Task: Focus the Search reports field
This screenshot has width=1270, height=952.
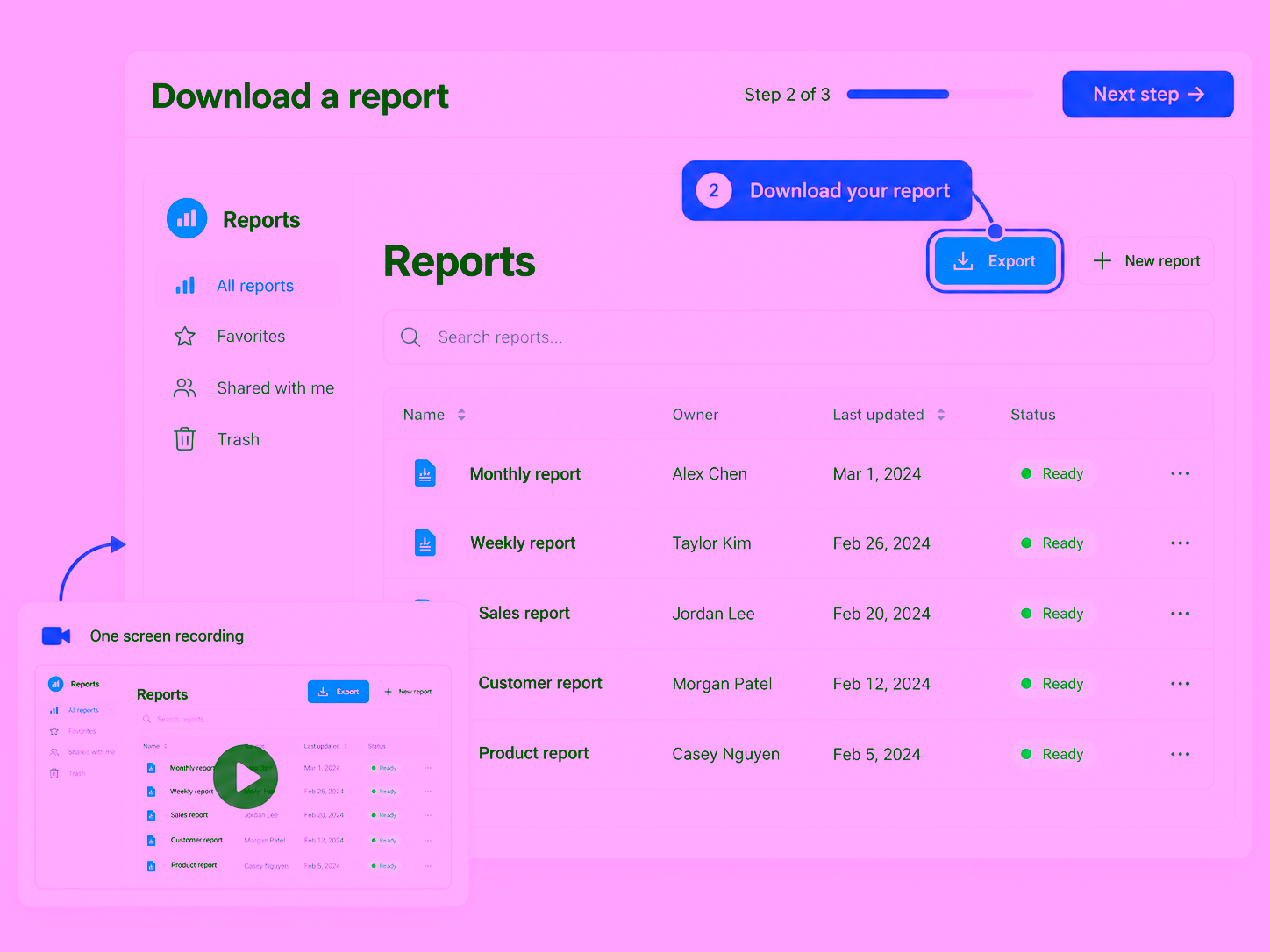Action: [798, 337]
